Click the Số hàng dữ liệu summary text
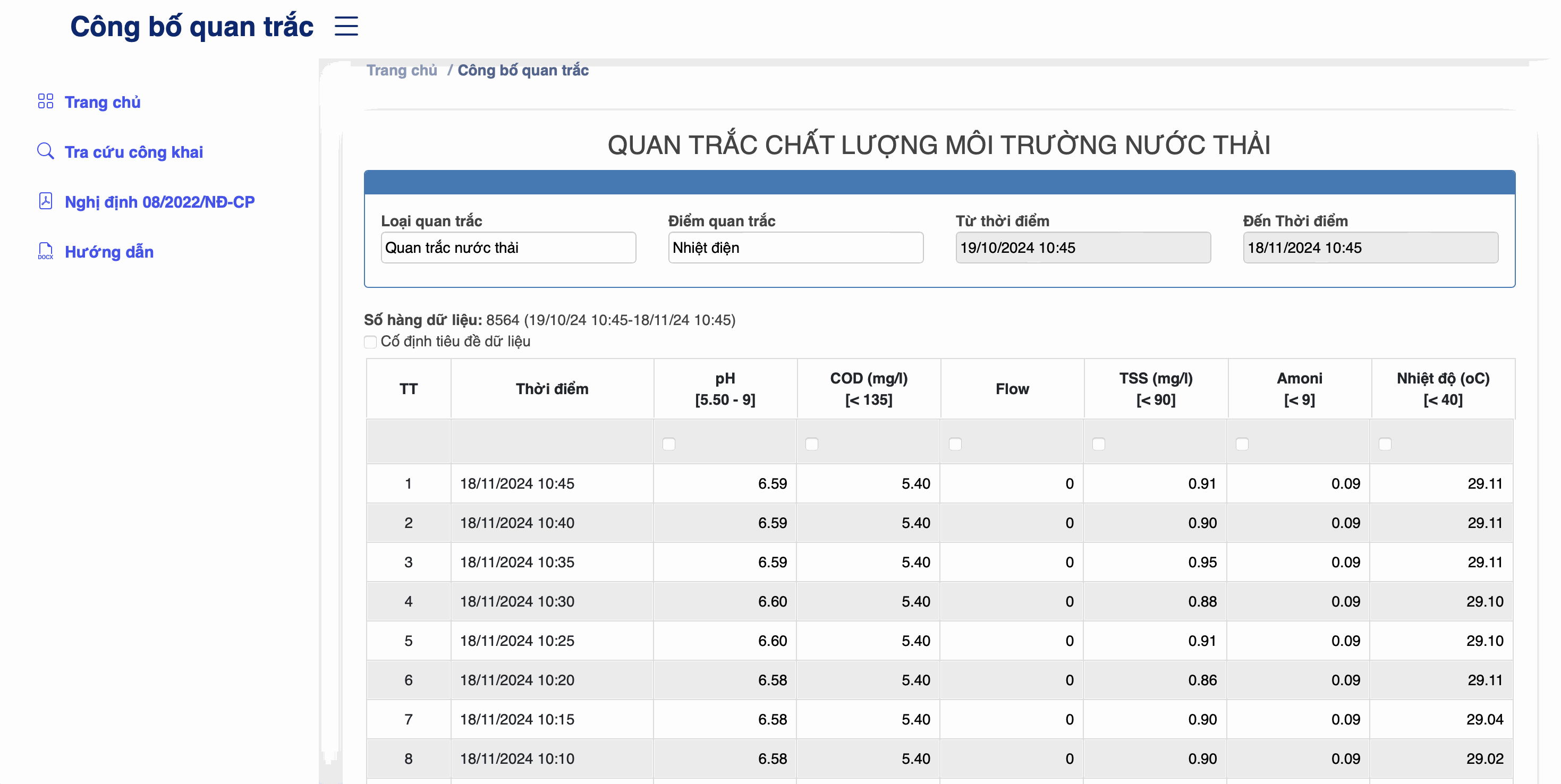 [x=549, y=320]
